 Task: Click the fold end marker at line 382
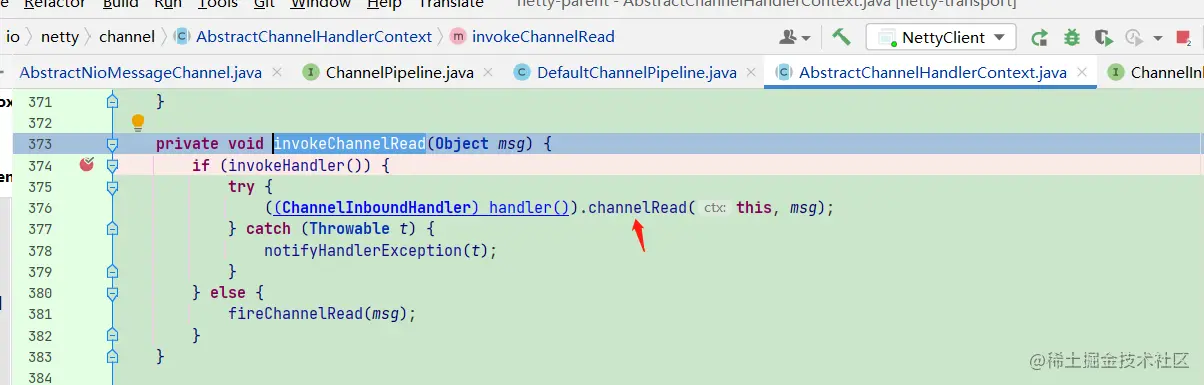(x=112, y=335)
